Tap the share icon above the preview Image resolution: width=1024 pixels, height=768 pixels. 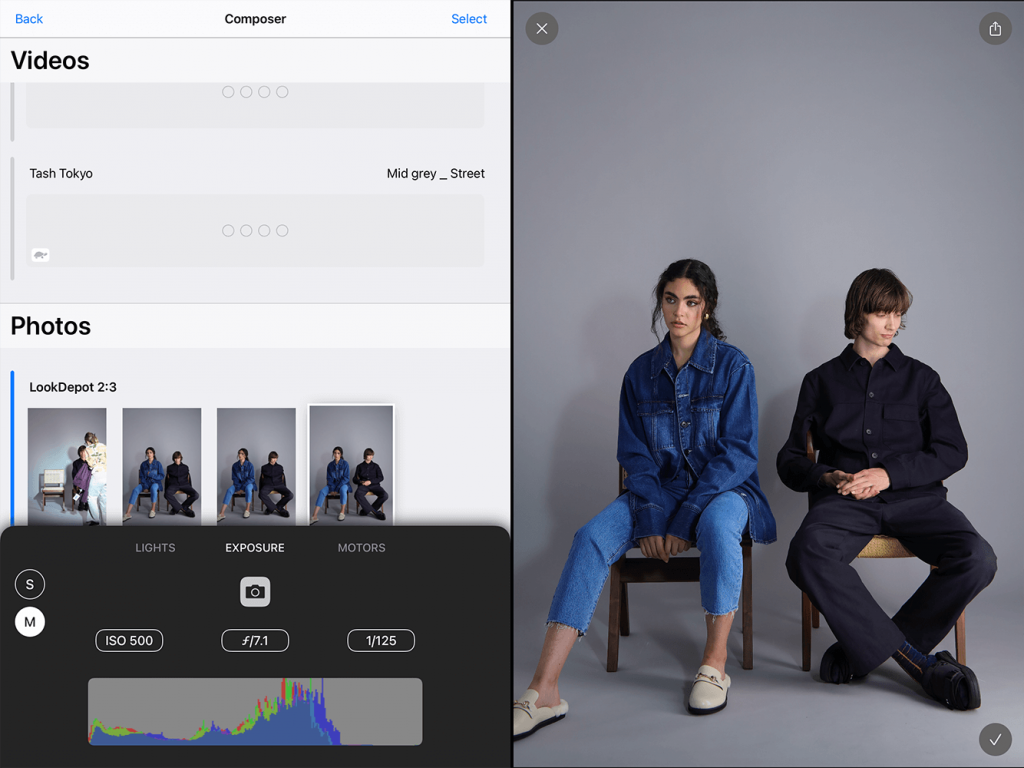995,29
